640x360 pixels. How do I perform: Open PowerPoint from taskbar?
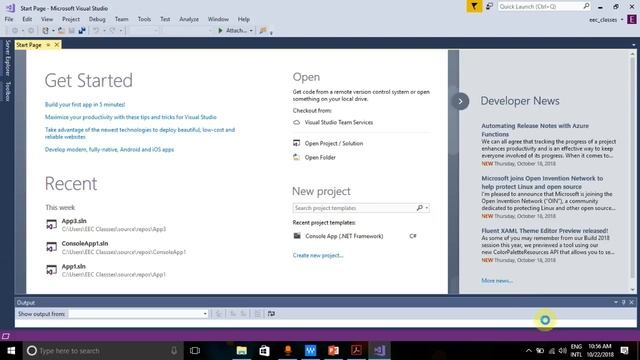click(333, 351)
